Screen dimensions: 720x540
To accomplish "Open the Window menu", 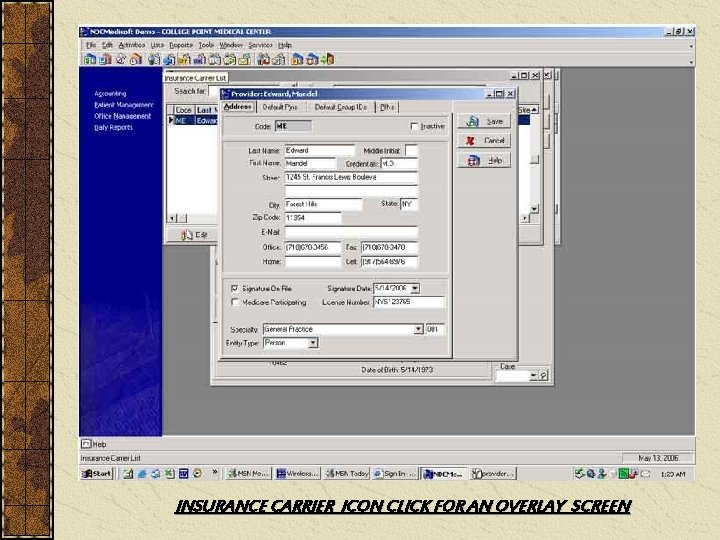I will [x=231, y=45].
